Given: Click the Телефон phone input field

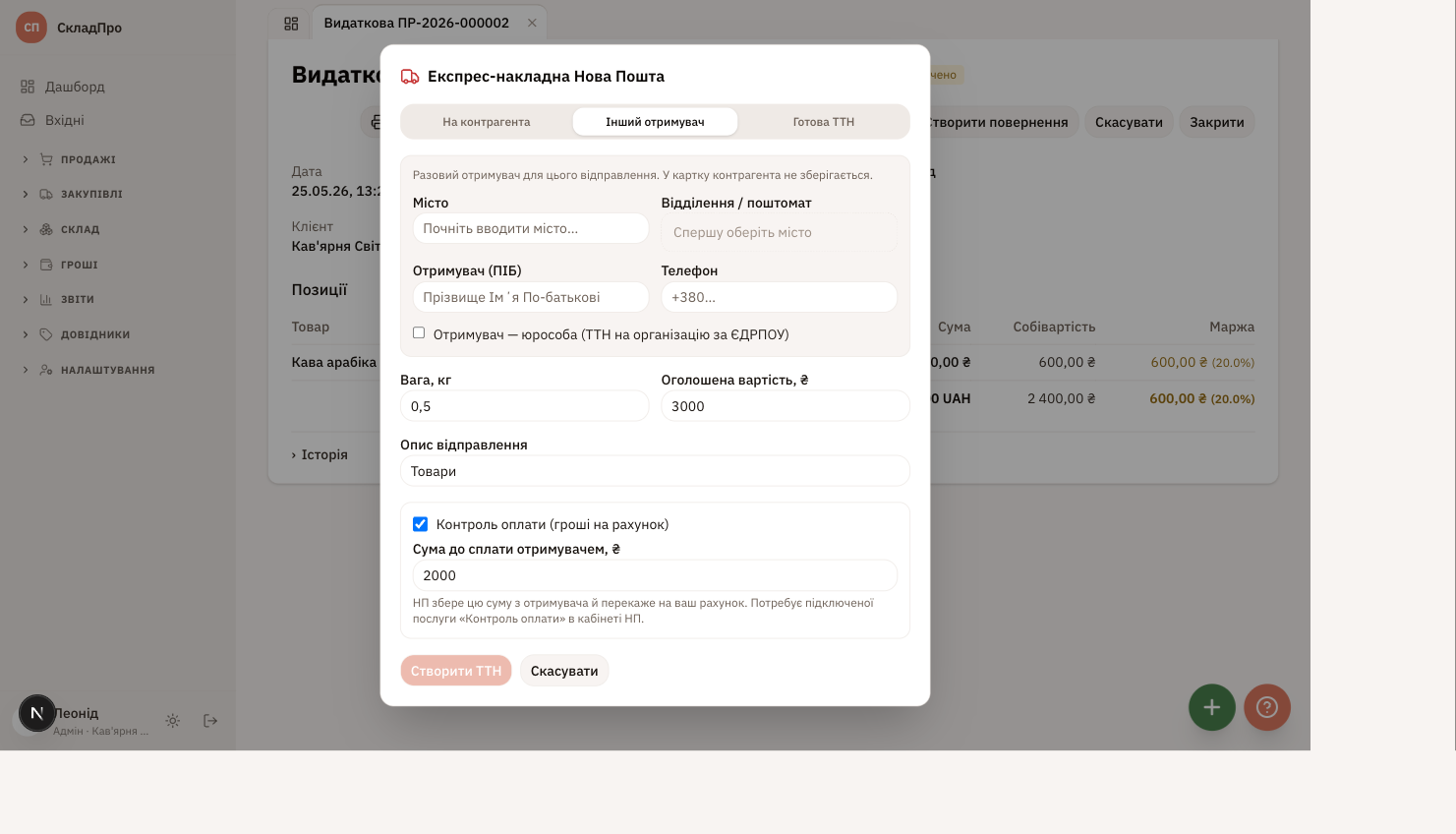Looking at the screenshot, I should (x=780, y=297).
